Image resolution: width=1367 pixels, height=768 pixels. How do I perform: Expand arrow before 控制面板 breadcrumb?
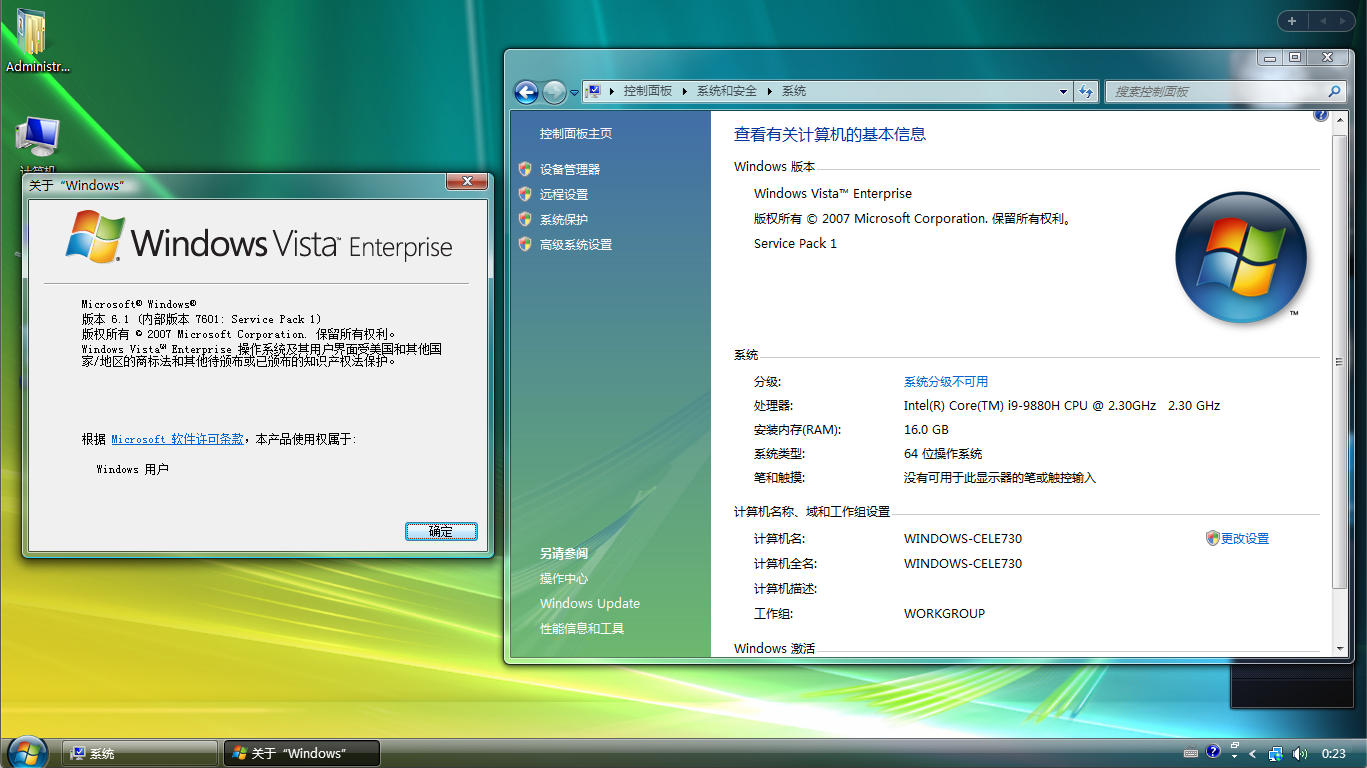[x=613, y=91]
